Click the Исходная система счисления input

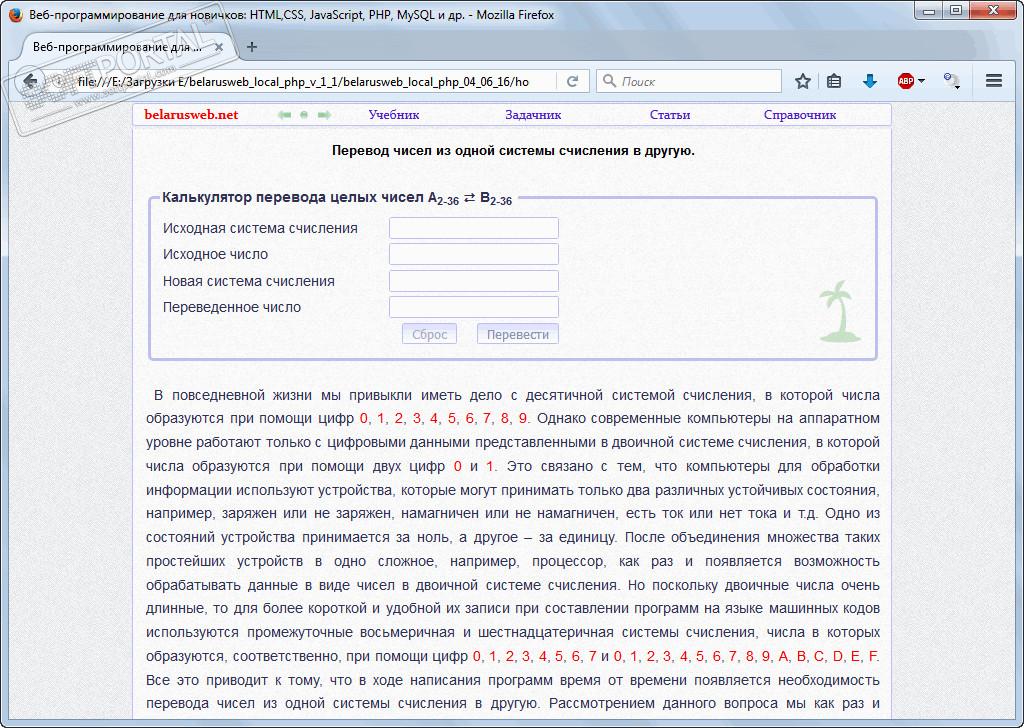click(x=473, y=228)
